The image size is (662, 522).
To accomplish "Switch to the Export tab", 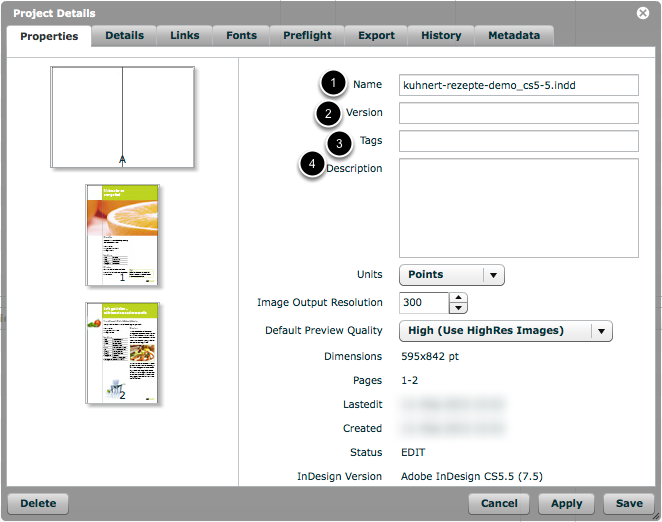I will (x=376, y=35).
